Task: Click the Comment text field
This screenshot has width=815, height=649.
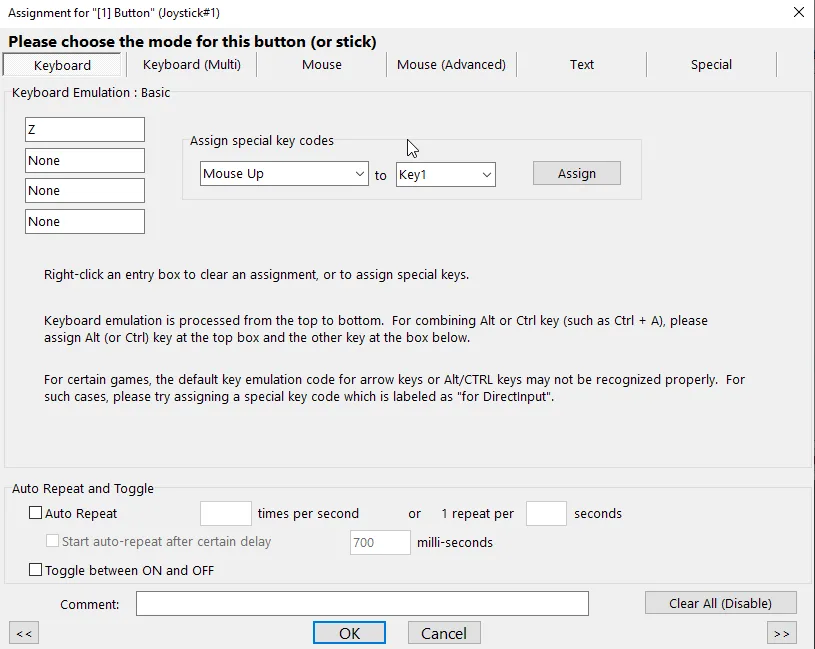Action: pyautogui.click(x=362, y=604)
